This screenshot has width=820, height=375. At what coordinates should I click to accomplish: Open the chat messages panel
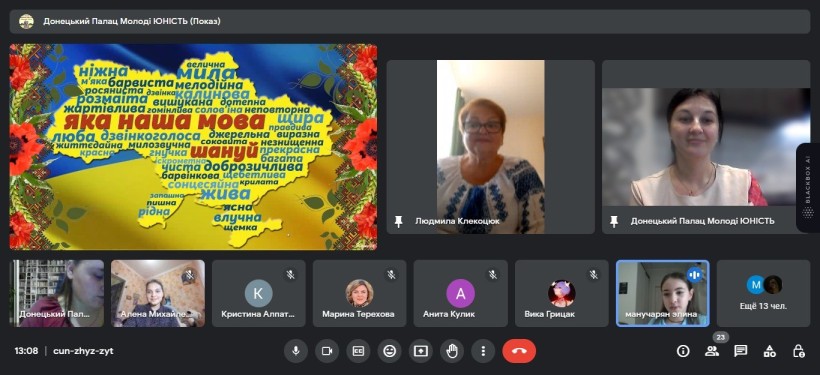741,351
